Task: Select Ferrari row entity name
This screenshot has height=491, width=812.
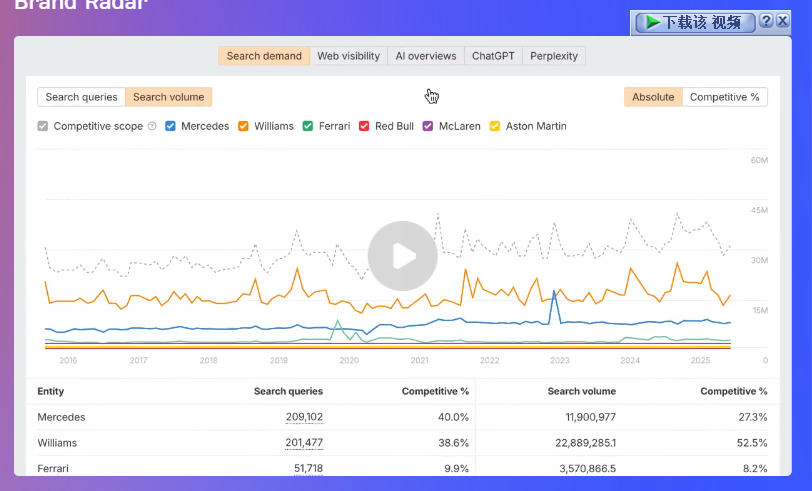Action: [x=53, y=468]
